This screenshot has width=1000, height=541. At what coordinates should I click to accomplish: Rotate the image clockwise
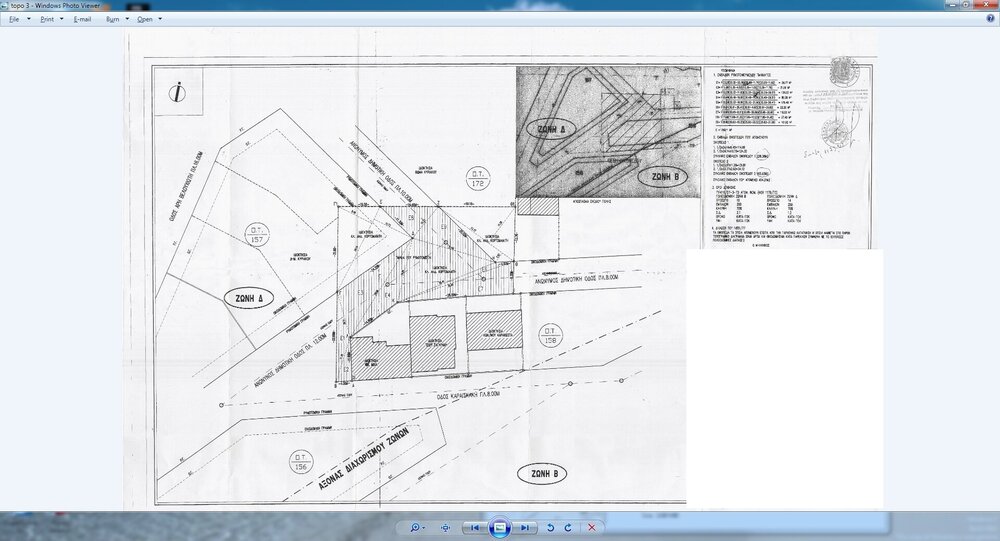(568, 526)
